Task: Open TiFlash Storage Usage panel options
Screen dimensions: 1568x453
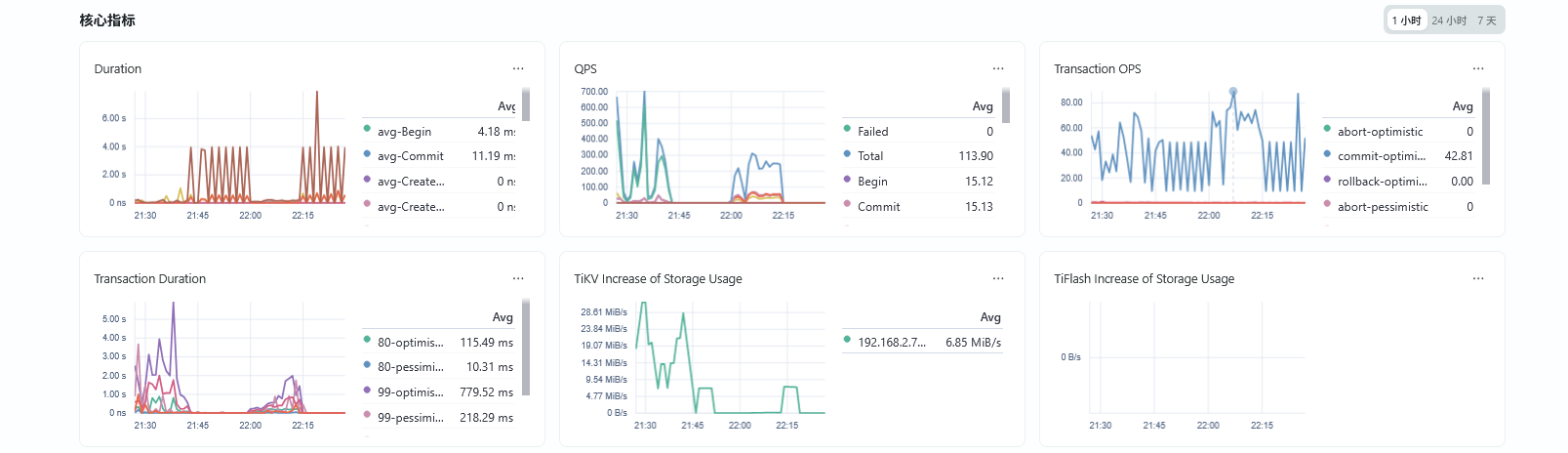Action: tap(1478, 278)
